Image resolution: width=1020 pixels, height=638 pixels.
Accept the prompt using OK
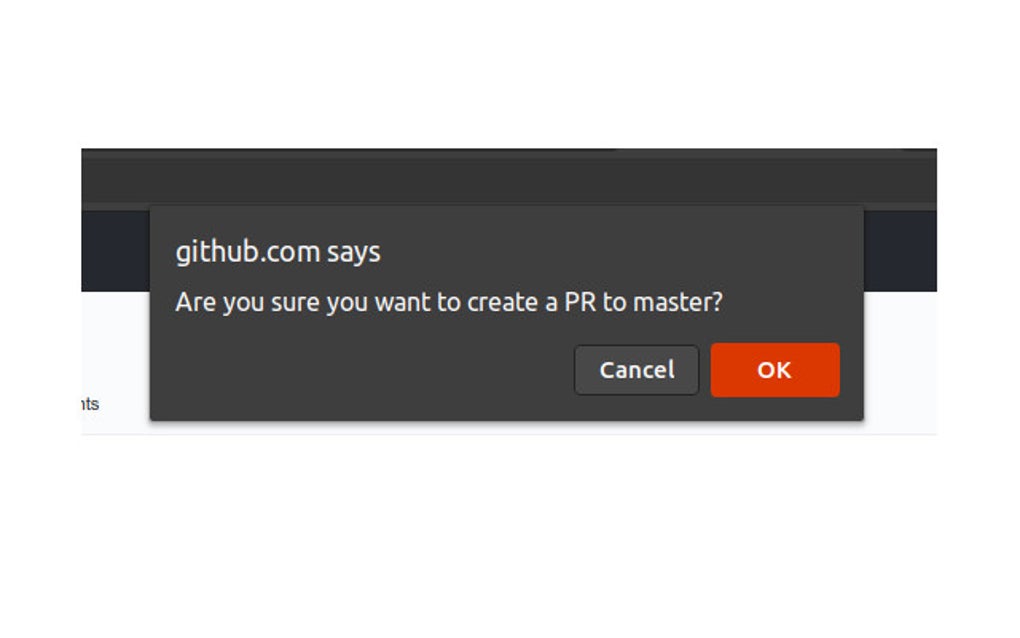(775, 369)
